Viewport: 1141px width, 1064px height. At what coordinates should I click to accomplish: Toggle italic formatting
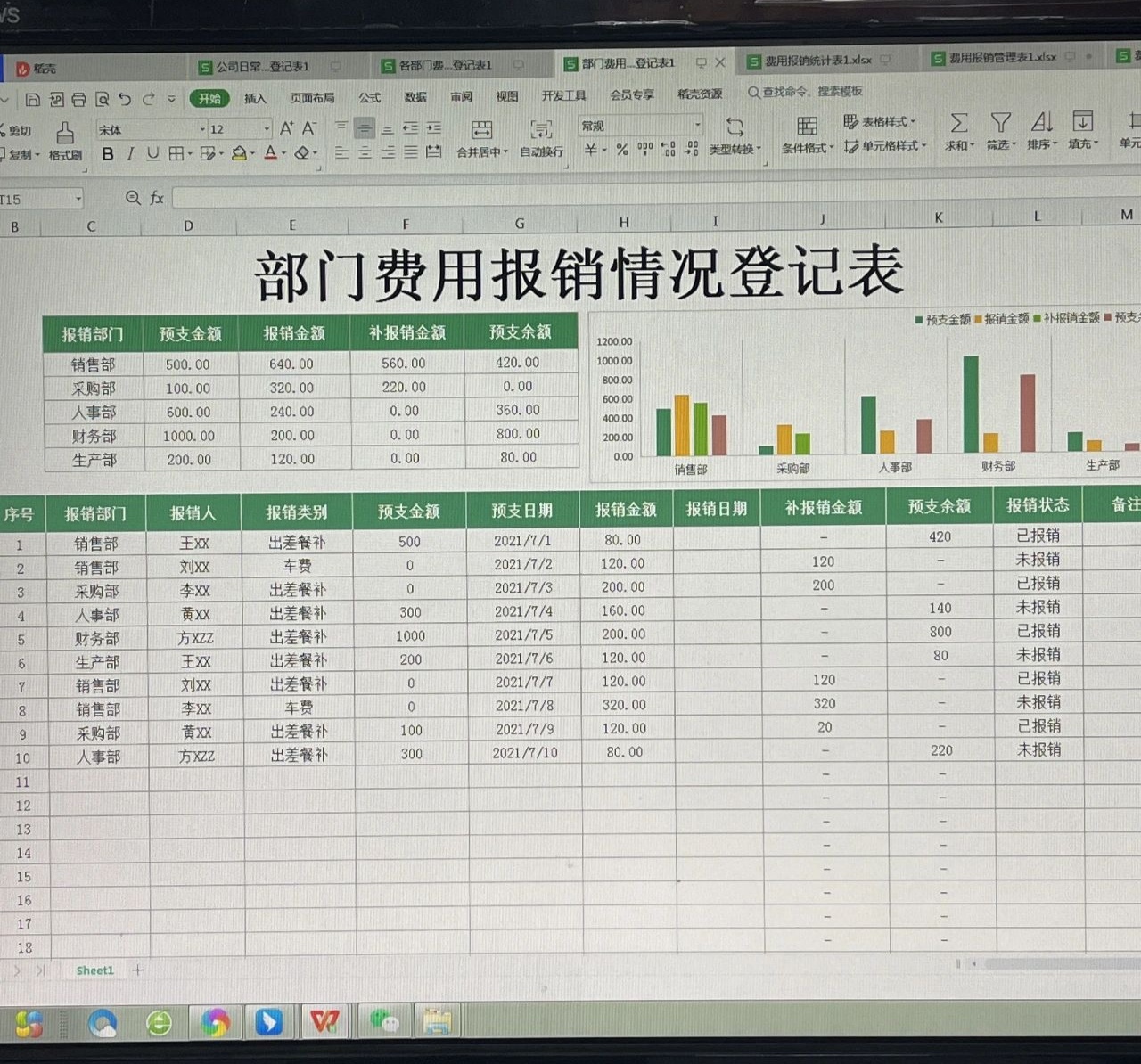[129, 153]
